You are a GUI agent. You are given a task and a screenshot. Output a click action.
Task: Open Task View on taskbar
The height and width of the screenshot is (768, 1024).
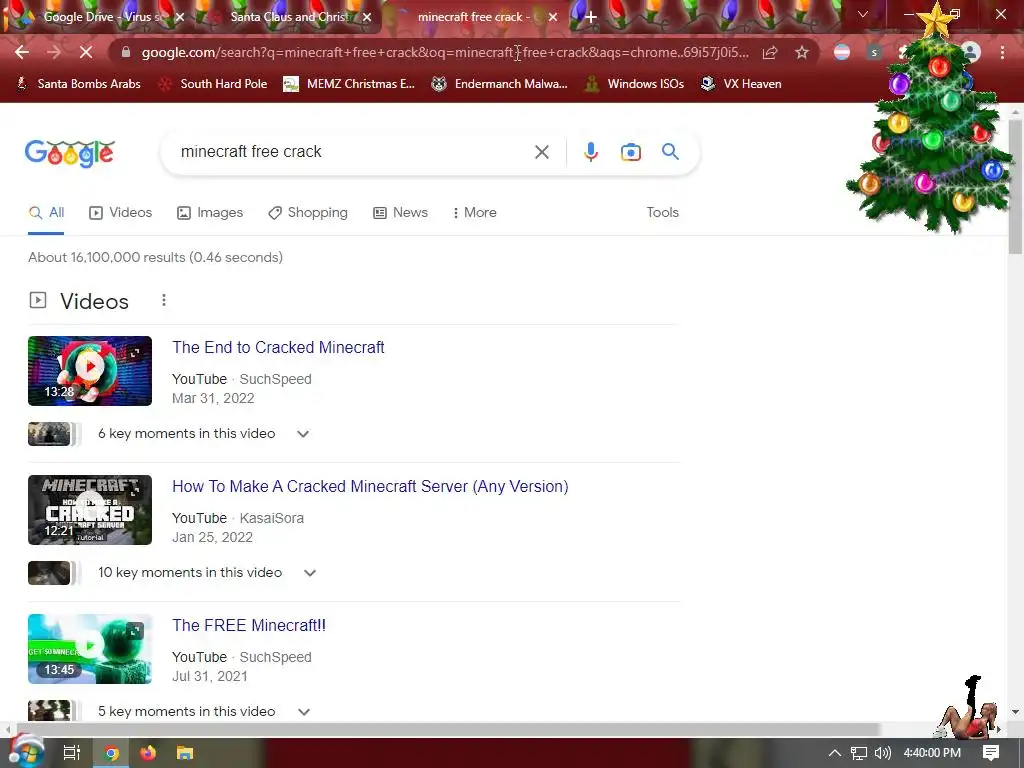[71, 753]
